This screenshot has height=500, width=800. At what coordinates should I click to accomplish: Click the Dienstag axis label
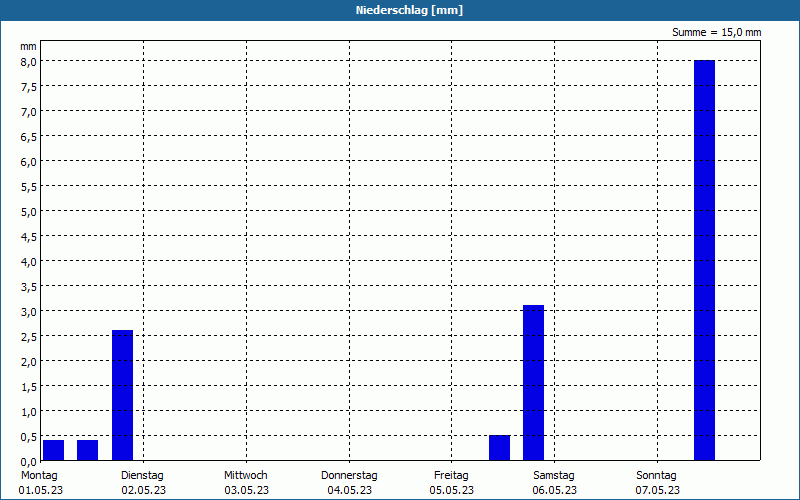(x=142, y=475)
